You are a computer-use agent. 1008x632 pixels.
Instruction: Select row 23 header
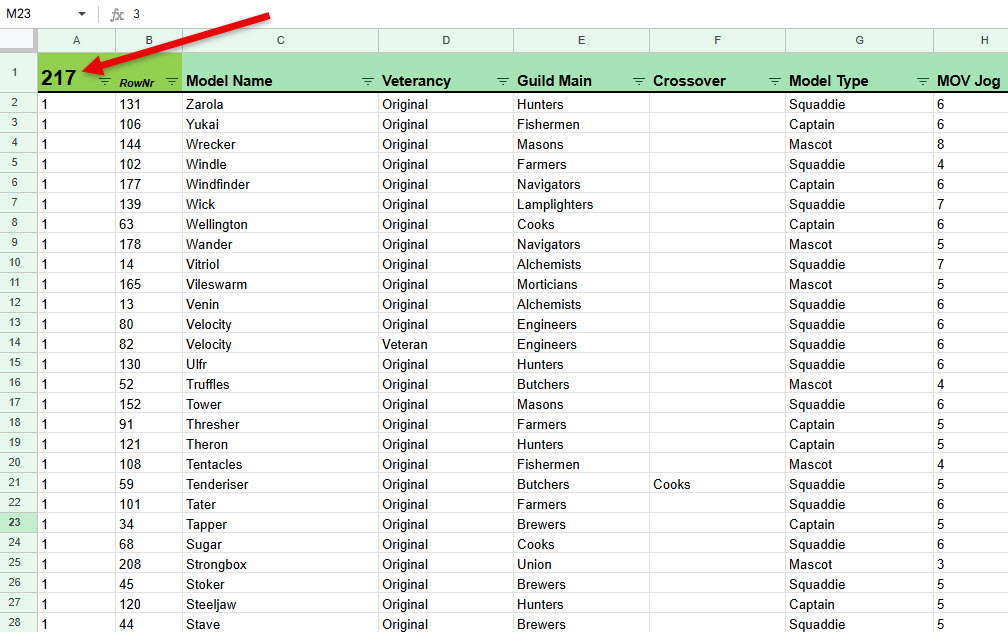[x=18, y=523]
